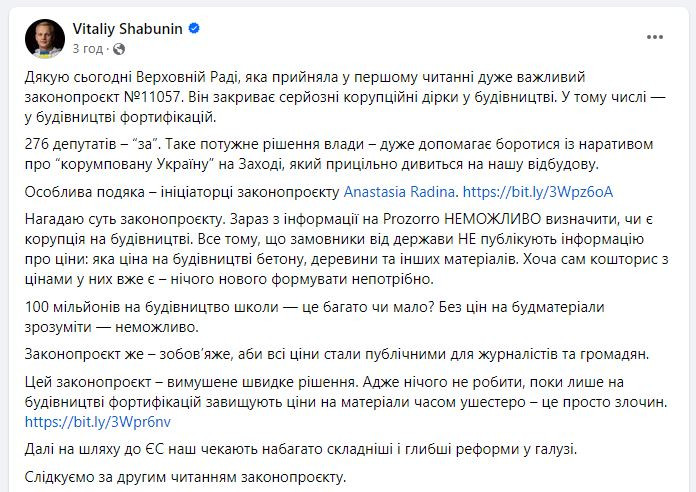Open Vitaliy Shabunin's profile picture
The width and height of the screenshot is (696, 492).
(45, 39)
